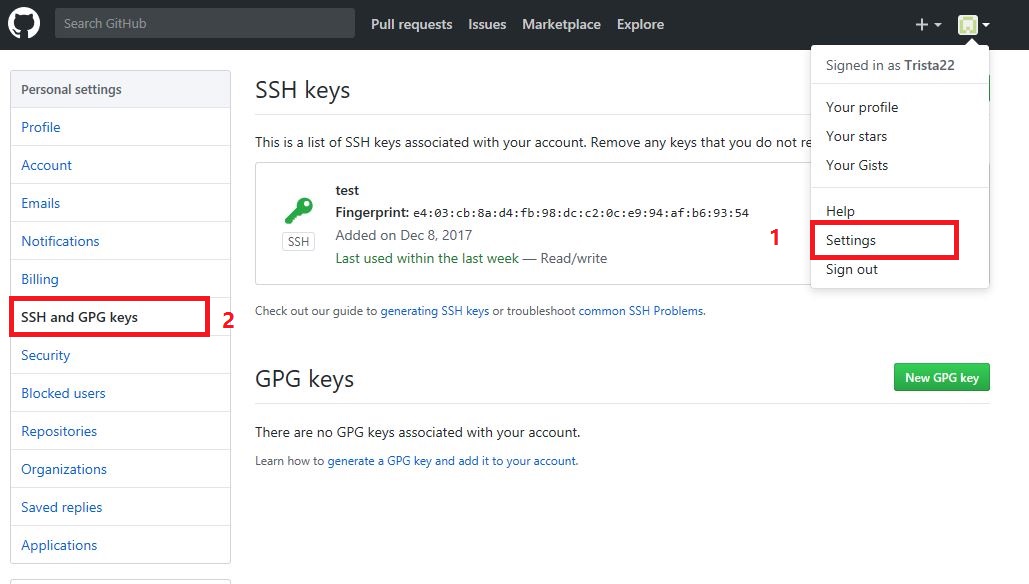Go to Pull requests in top navigation
The image size is (1029, 584).
(411, 24)
